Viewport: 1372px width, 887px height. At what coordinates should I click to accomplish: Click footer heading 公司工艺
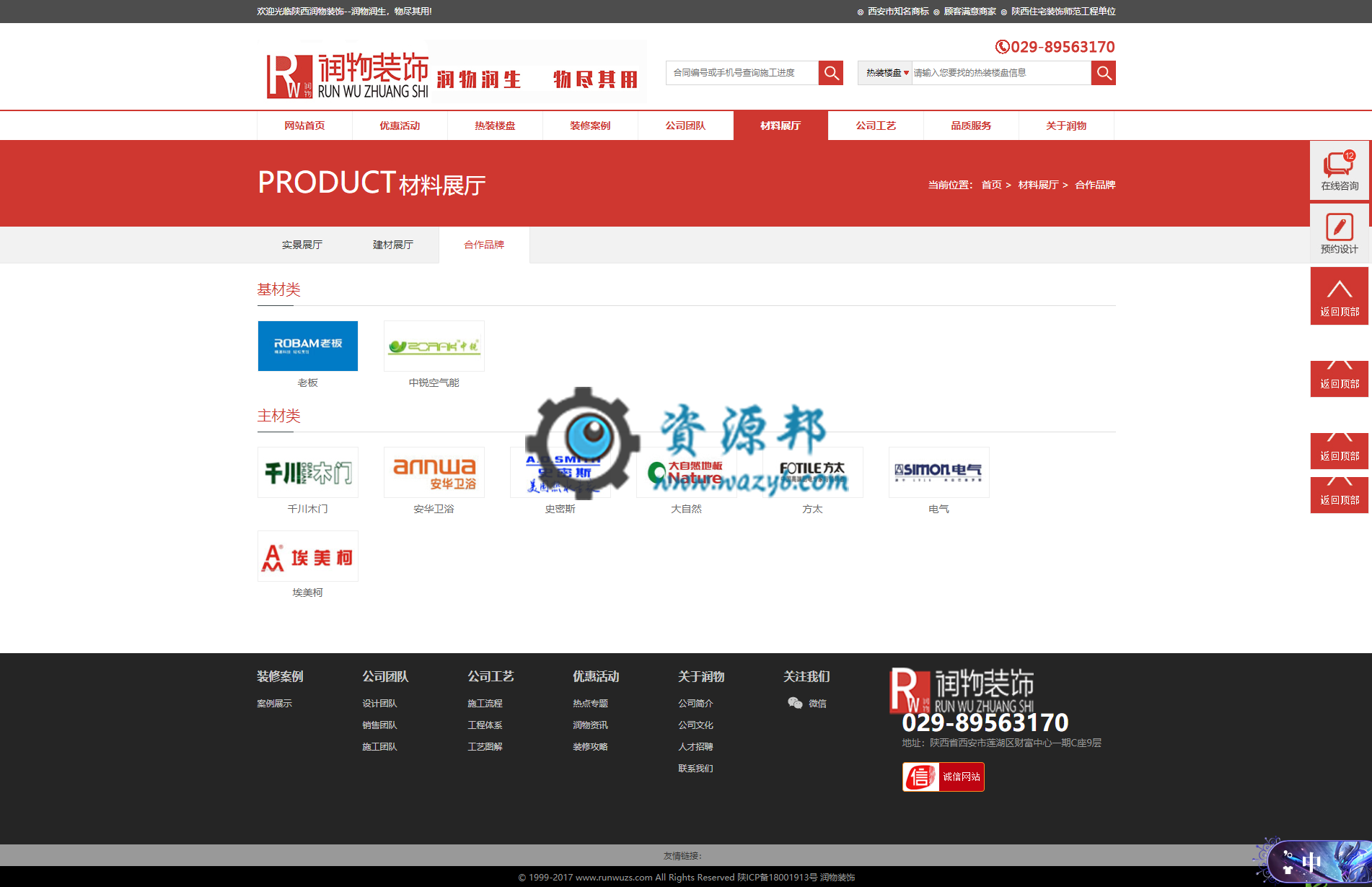pyautogui.click(x=491, y=676)
